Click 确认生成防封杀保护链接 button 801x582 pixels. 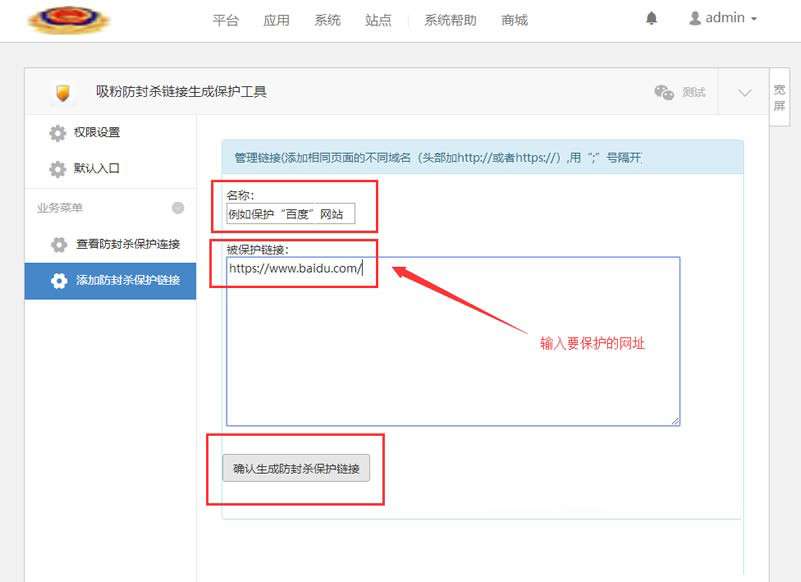(x=297, y=468)
